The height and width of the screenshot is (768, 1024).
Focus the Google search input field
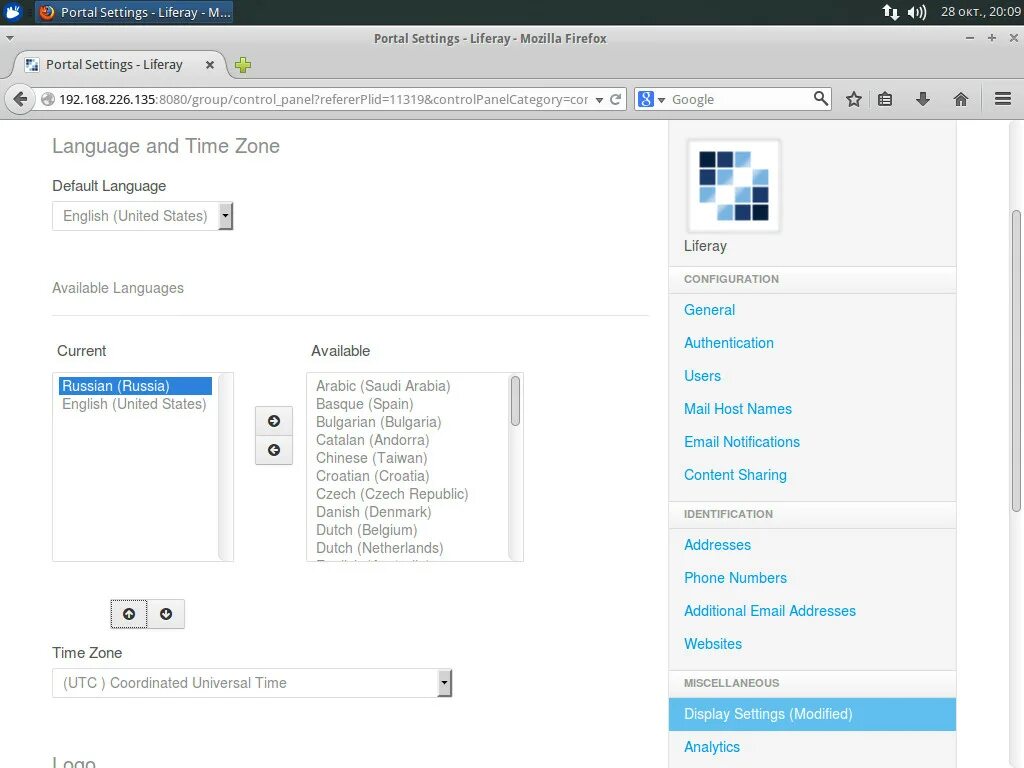(x=741, y=99)
